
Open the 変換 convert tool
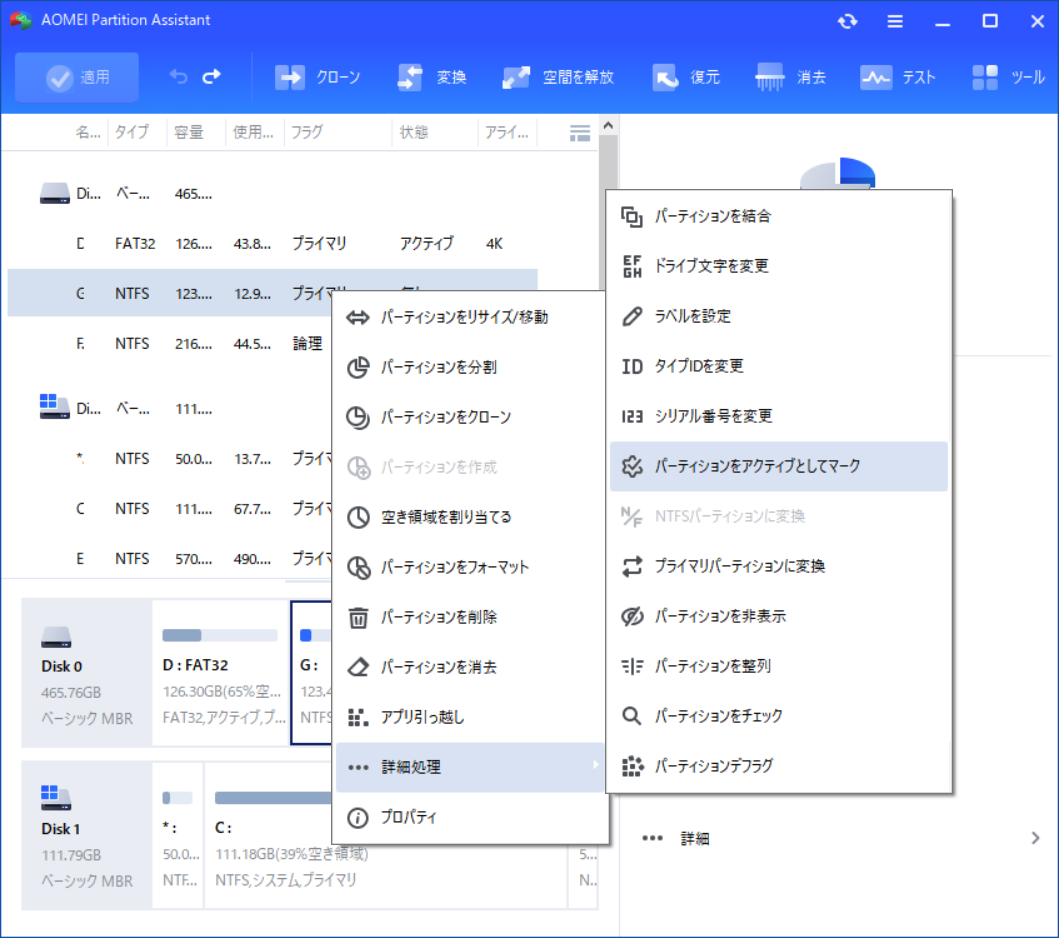(x=432, y=77)
